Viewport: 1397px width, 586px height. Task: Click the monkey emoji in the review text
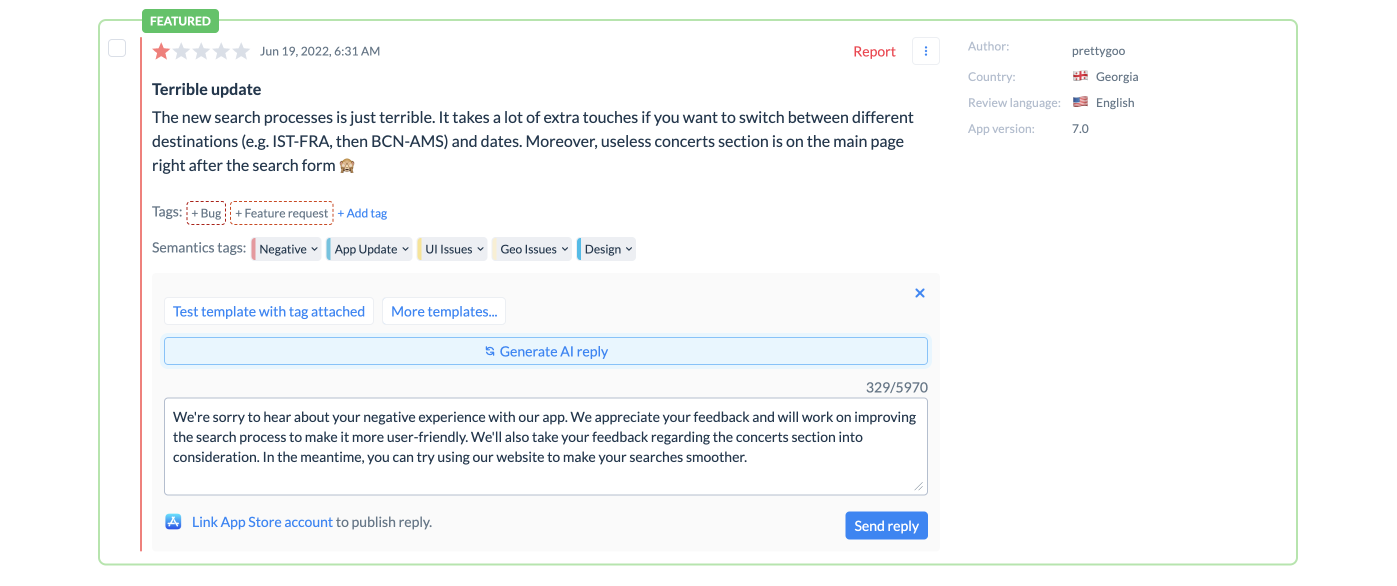[345, 164]
